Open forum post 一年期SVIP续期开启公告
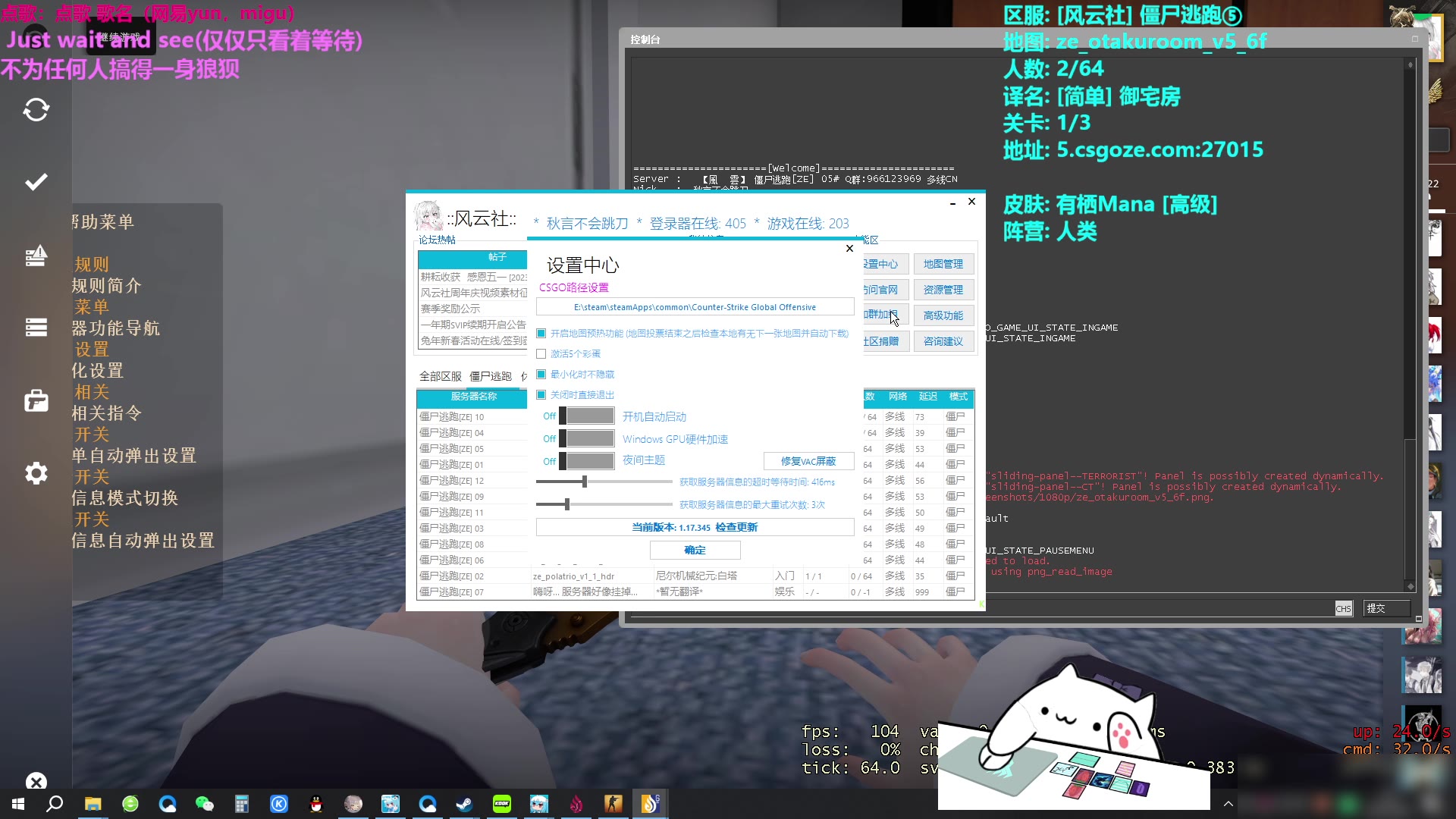Viewport: 1456px width, 819px height. pos(473,325)
